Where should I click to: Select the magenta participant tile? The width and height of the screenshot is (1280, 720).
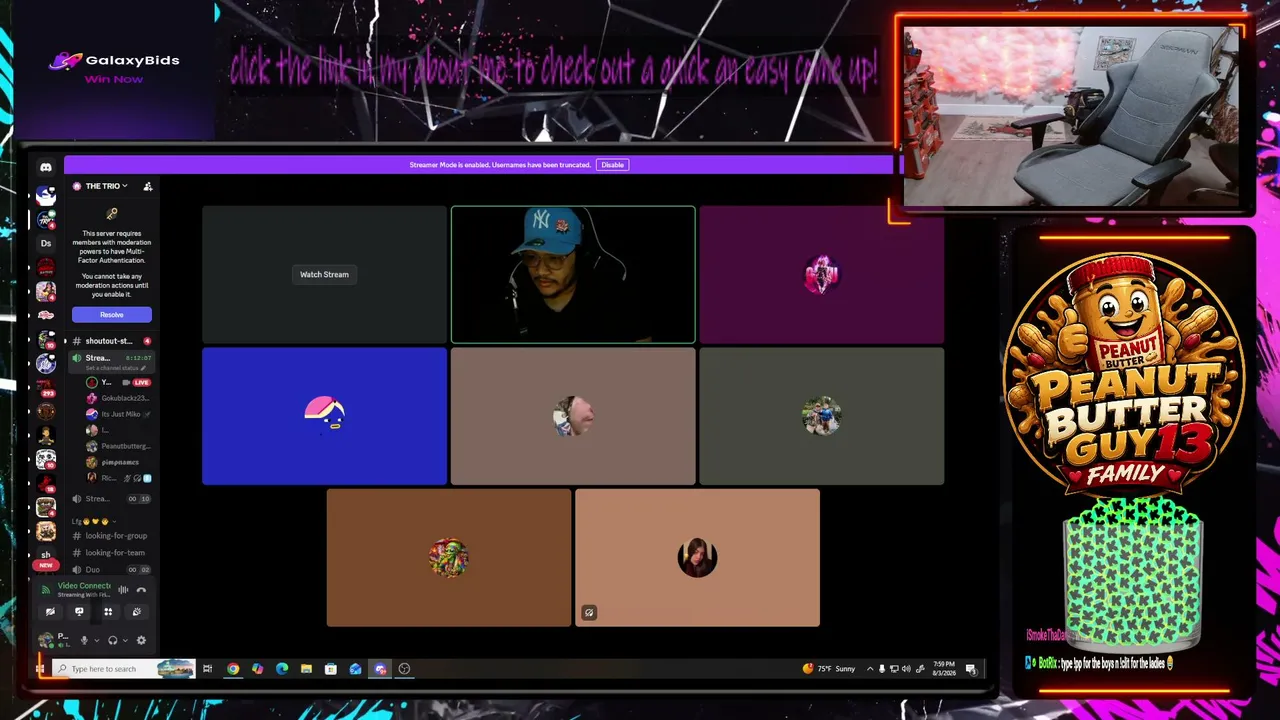[x=821, y=275]
